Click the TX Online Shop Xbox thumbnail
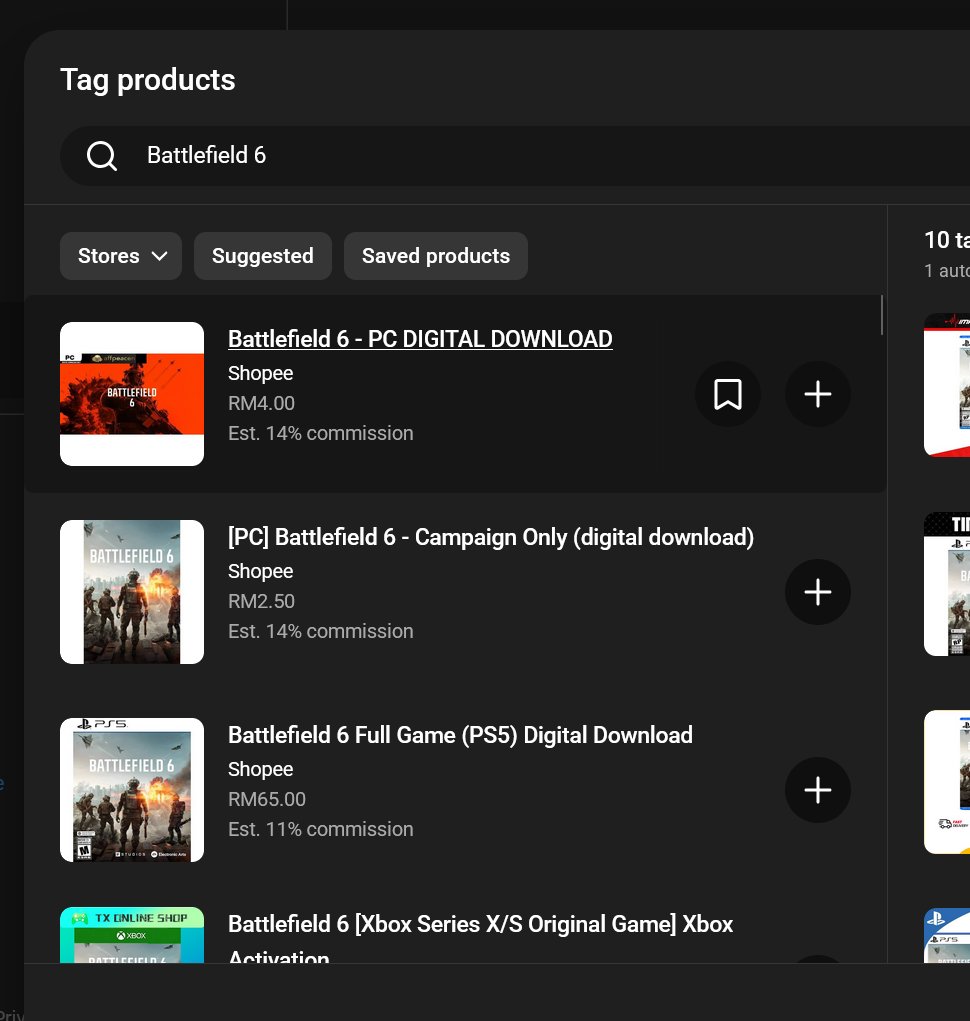The width and height of the screenshot is (970, 1021). click(132, 935)
